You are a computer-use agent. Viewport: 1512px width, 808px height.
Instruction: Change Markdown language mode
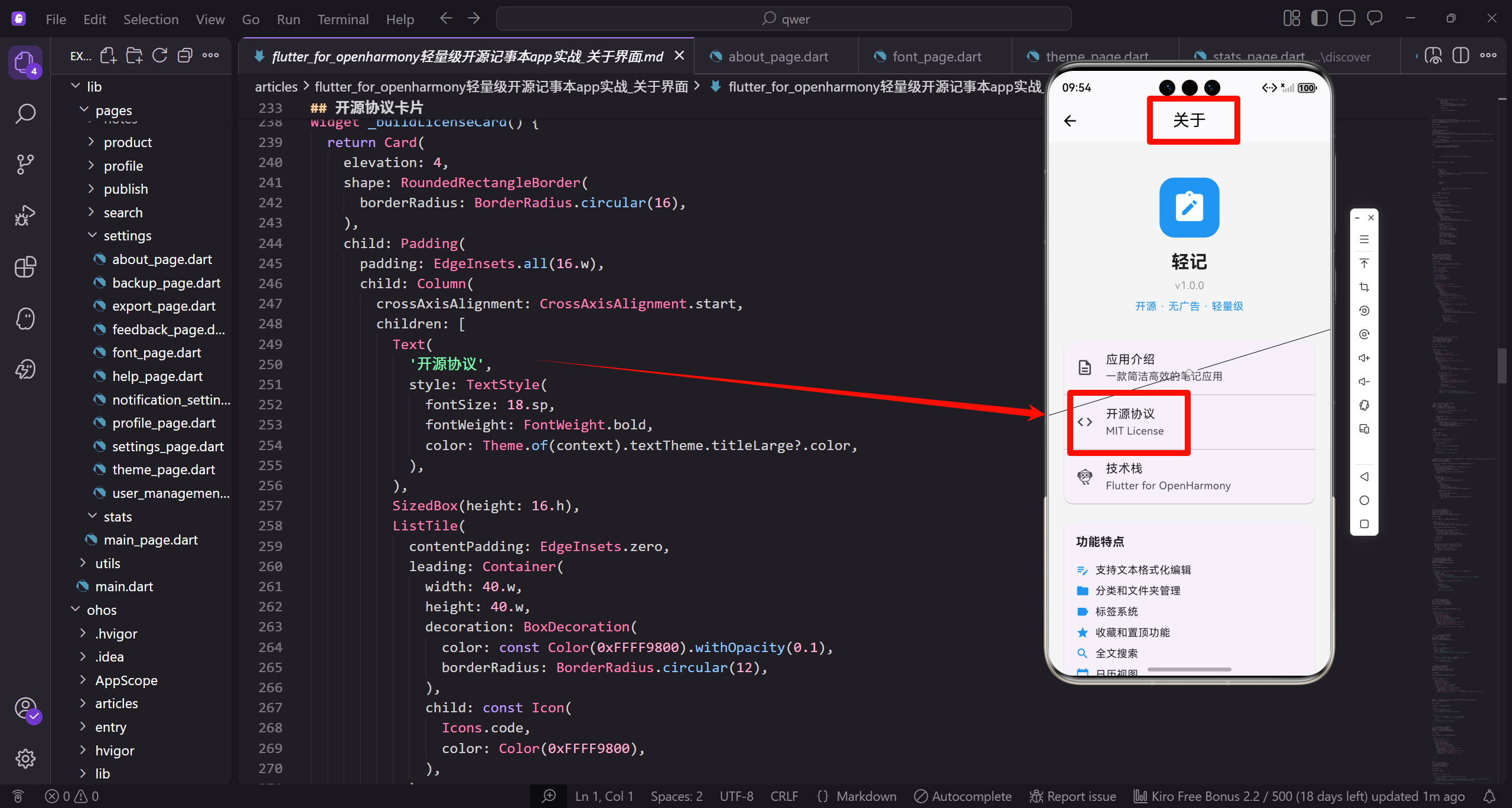pos(866,796)
